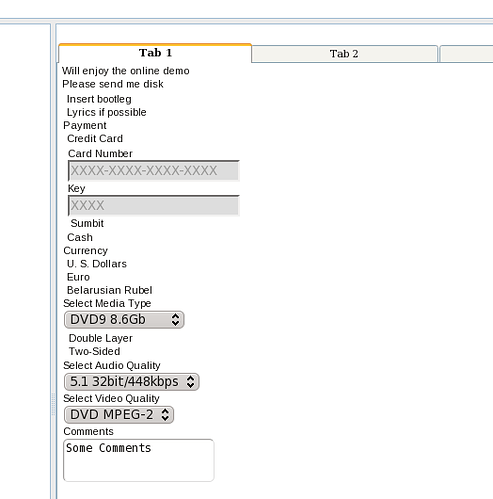Open the DVD9 8.6Gb media type dropdown

124,320
